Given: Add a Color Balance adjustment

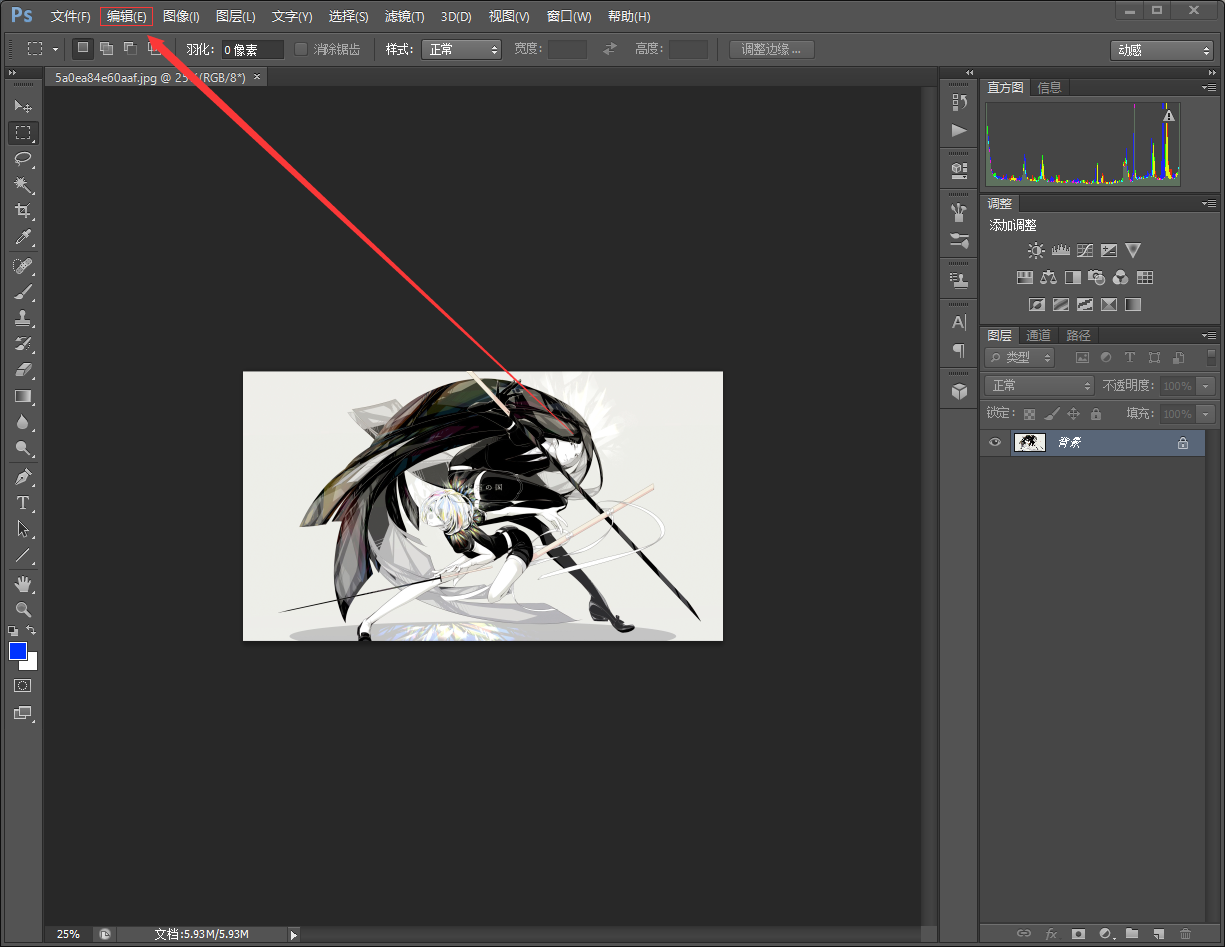Looking at the screenshot, I should click(1048, 278).
